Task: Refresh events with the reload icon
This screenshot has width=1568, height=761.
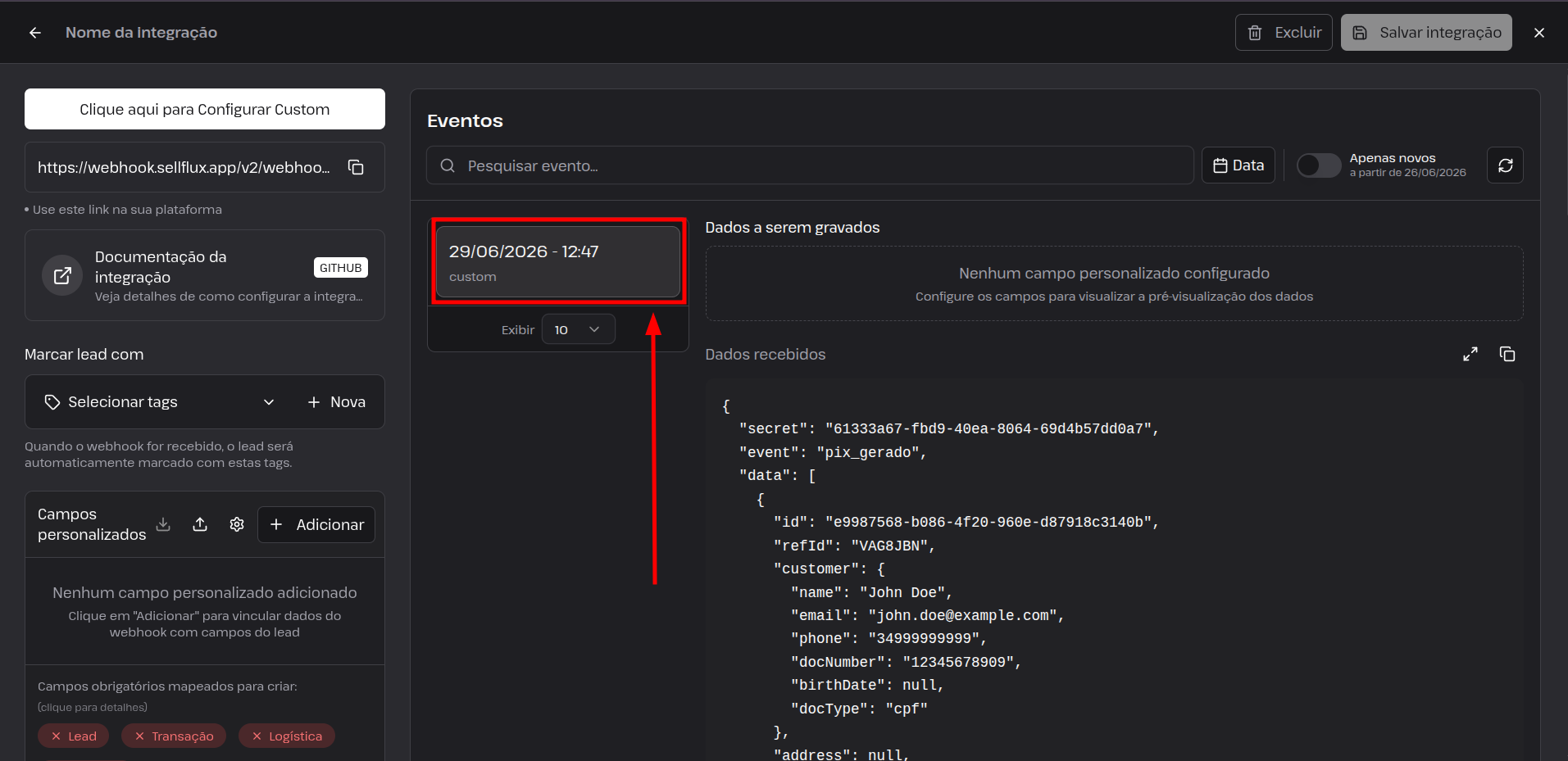Action: click(1505, 165)
